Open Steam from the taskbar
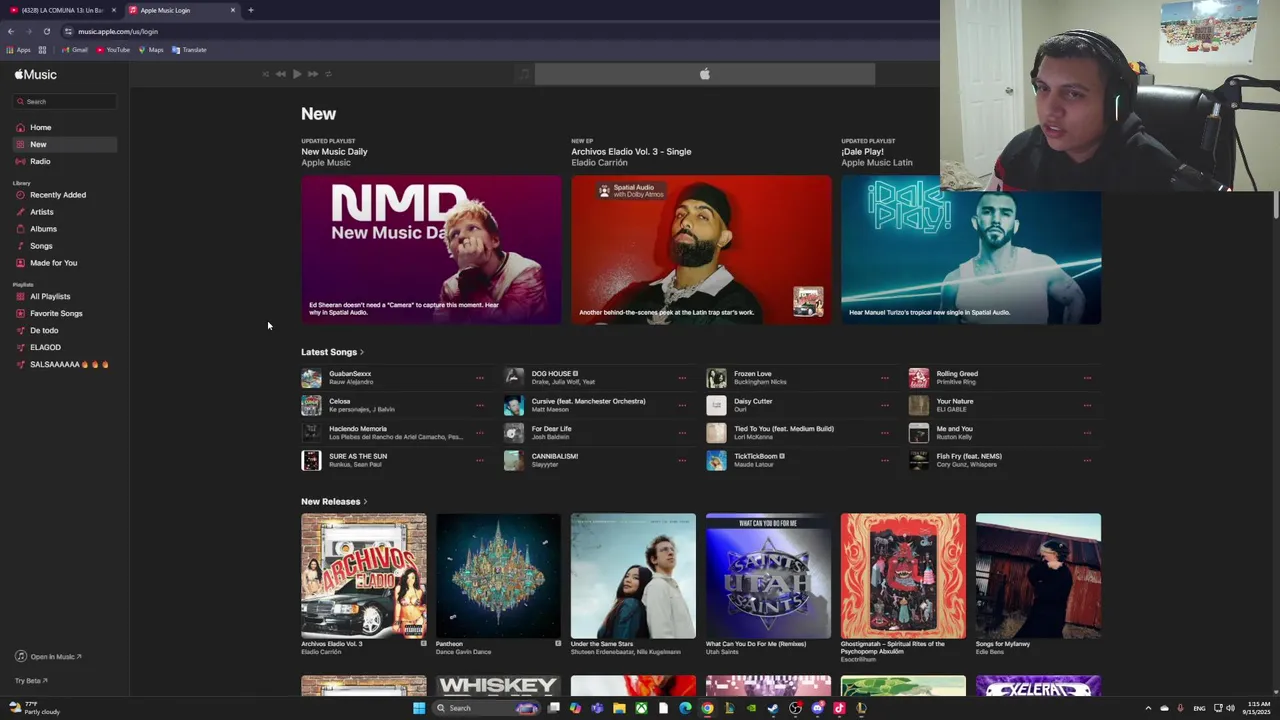 click(773, 708)
